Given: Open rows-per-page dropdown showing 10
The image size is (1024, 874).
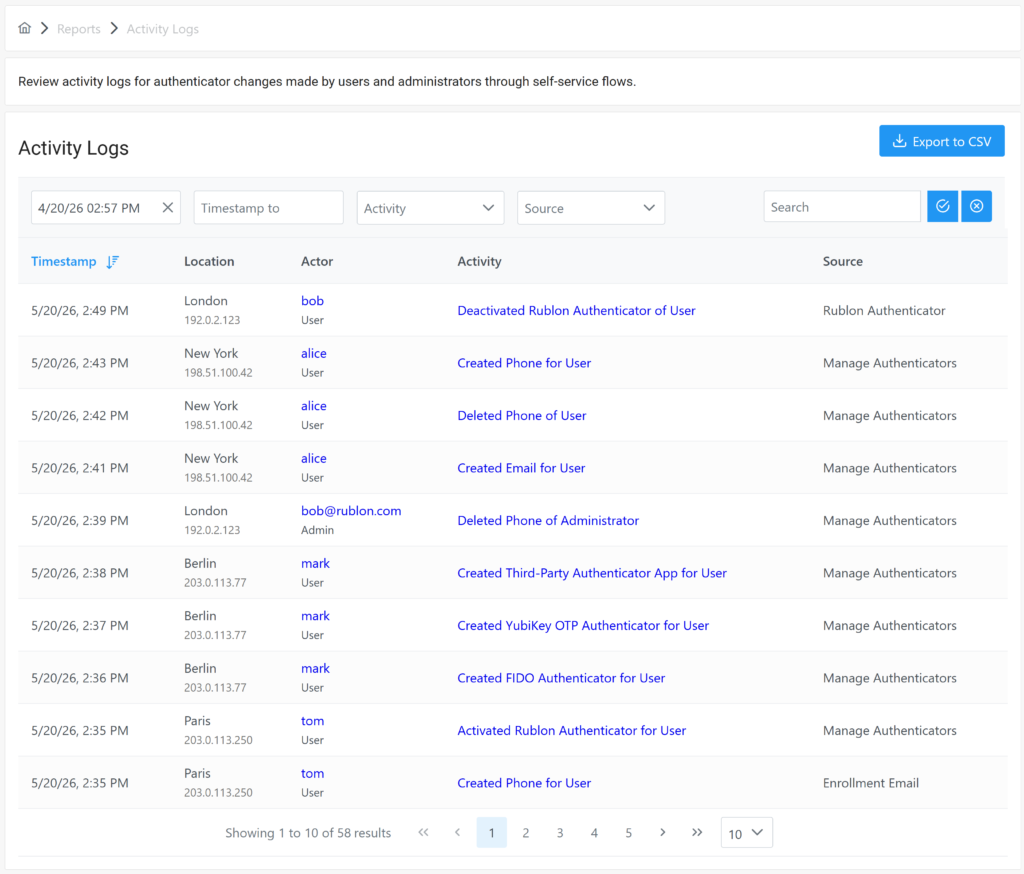Looking at the screenshot, I should [746, 833].
